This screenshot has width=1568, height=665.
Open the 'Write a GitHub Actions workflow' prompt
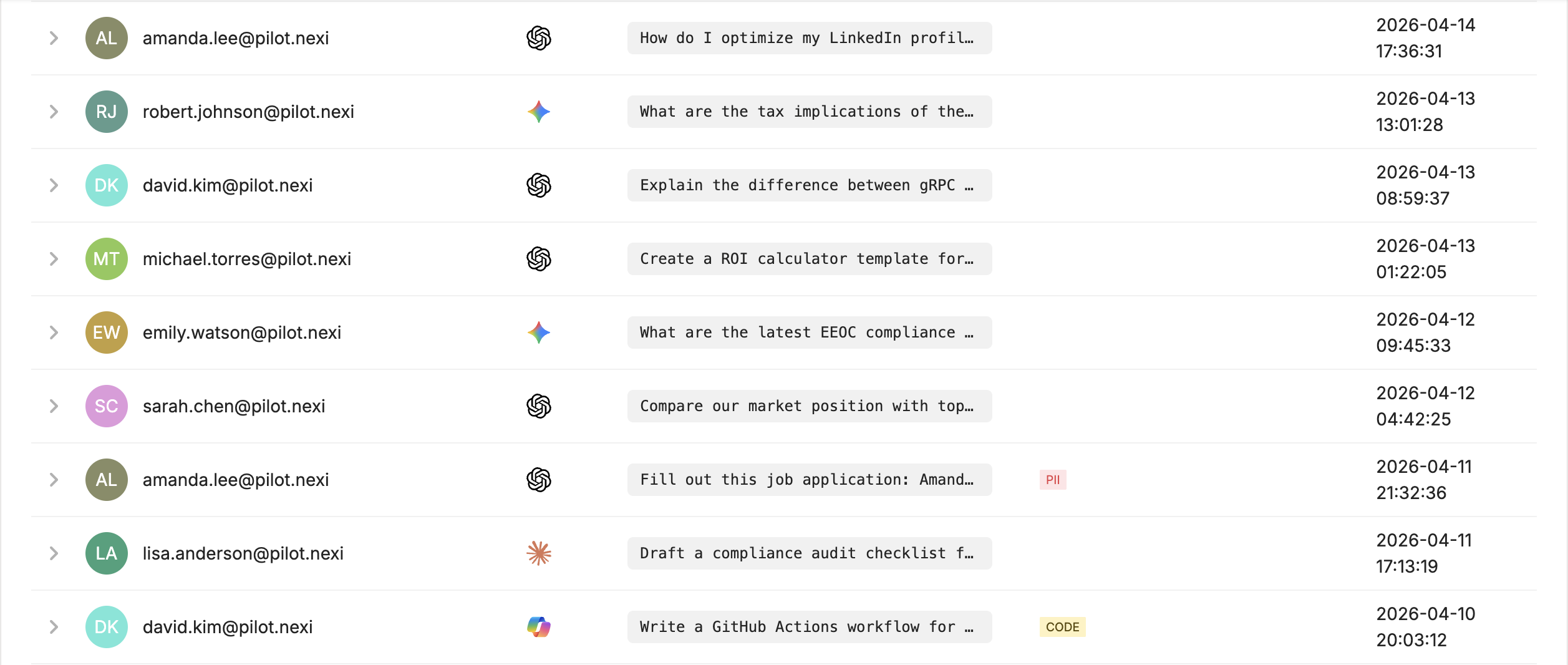(809, 627)
